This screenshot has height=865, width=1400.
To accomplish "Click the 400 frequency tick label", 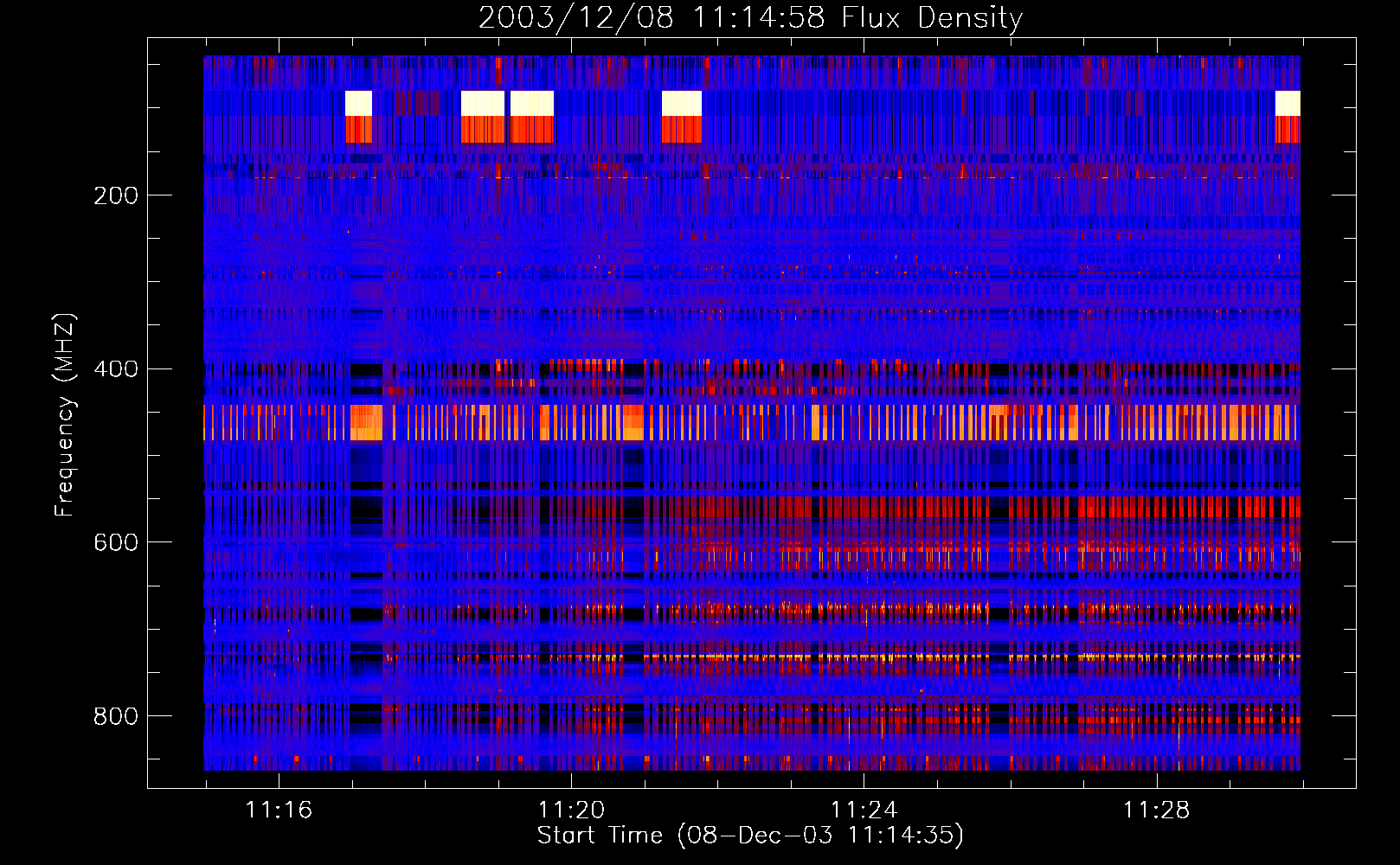I will [x=116, y=369].
